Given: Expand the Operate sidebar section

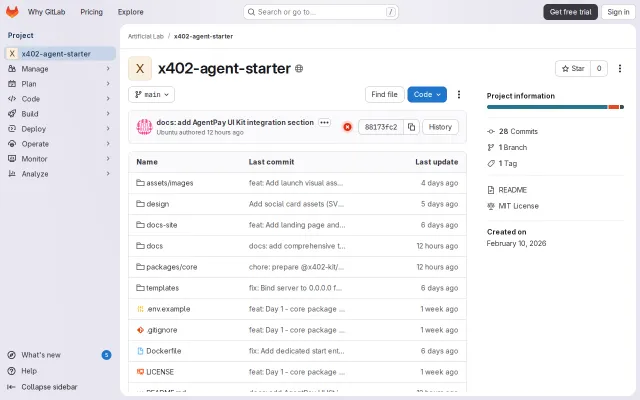Looking at the screenshot, I should pos(59,144).
